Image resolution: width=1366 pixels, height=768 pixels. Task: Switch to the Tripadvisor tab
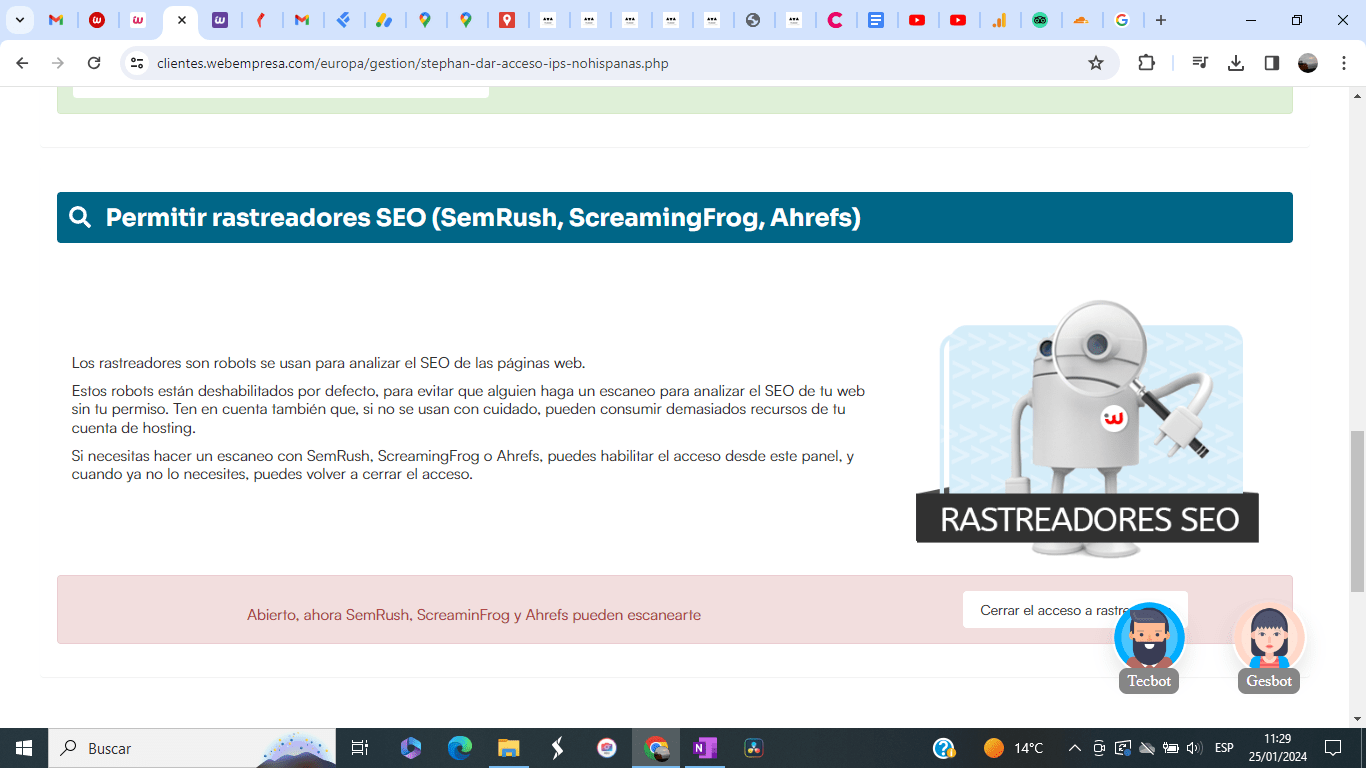pos(1040,20)
